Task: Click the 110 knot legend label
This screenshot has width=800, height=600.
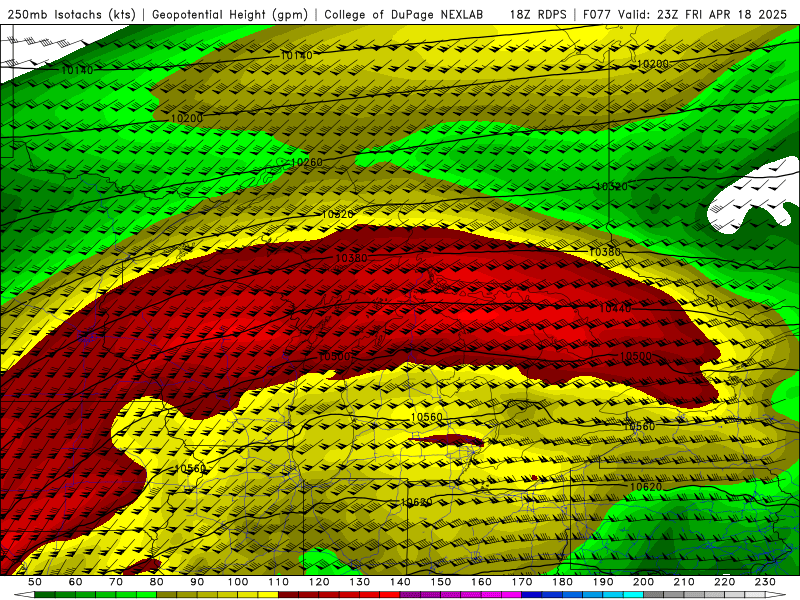Action: [278, 582]
